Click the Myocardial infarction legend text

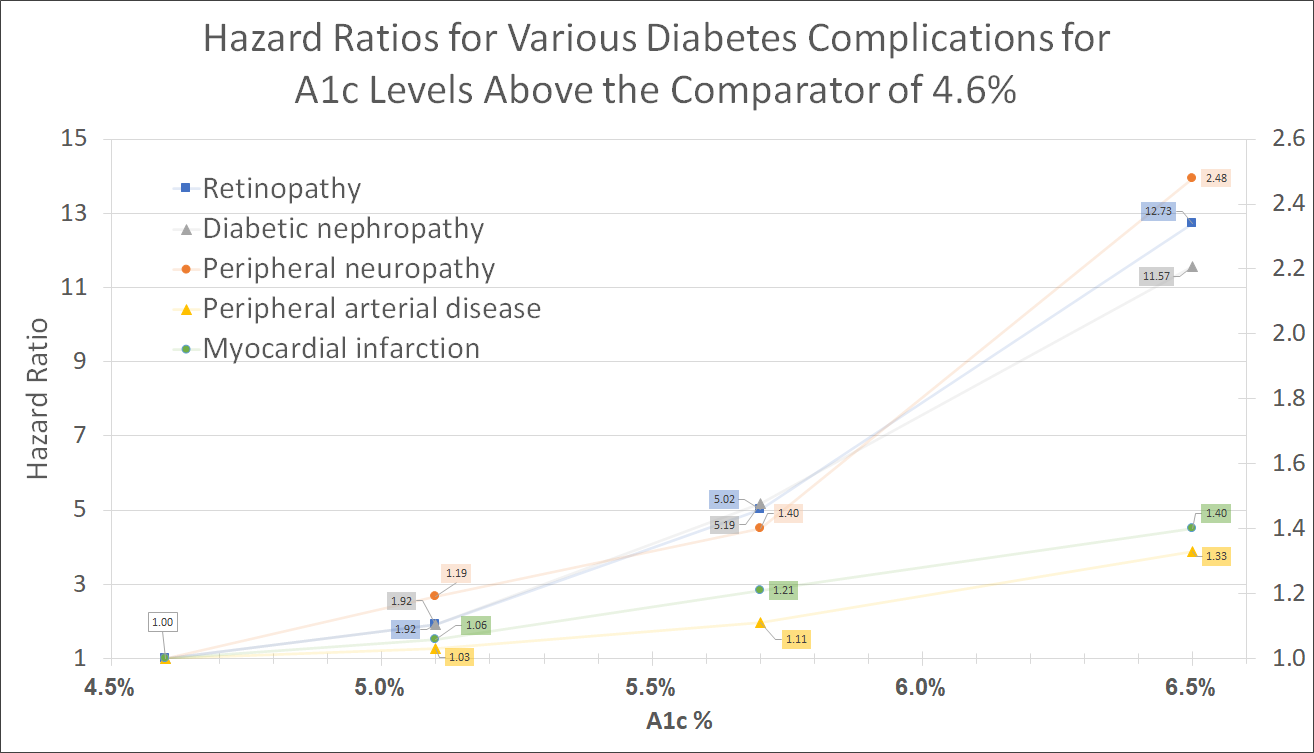[x=341, y=349]
